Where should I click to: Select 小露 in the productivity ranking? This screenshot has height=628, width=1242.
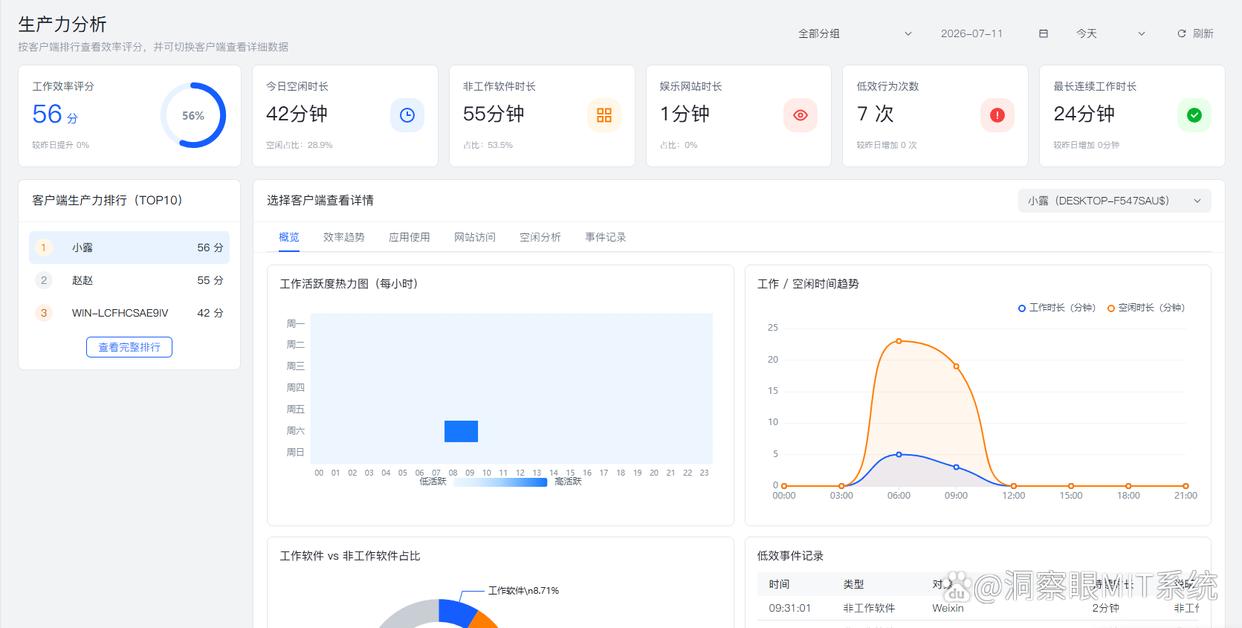(x=129, y=247)
